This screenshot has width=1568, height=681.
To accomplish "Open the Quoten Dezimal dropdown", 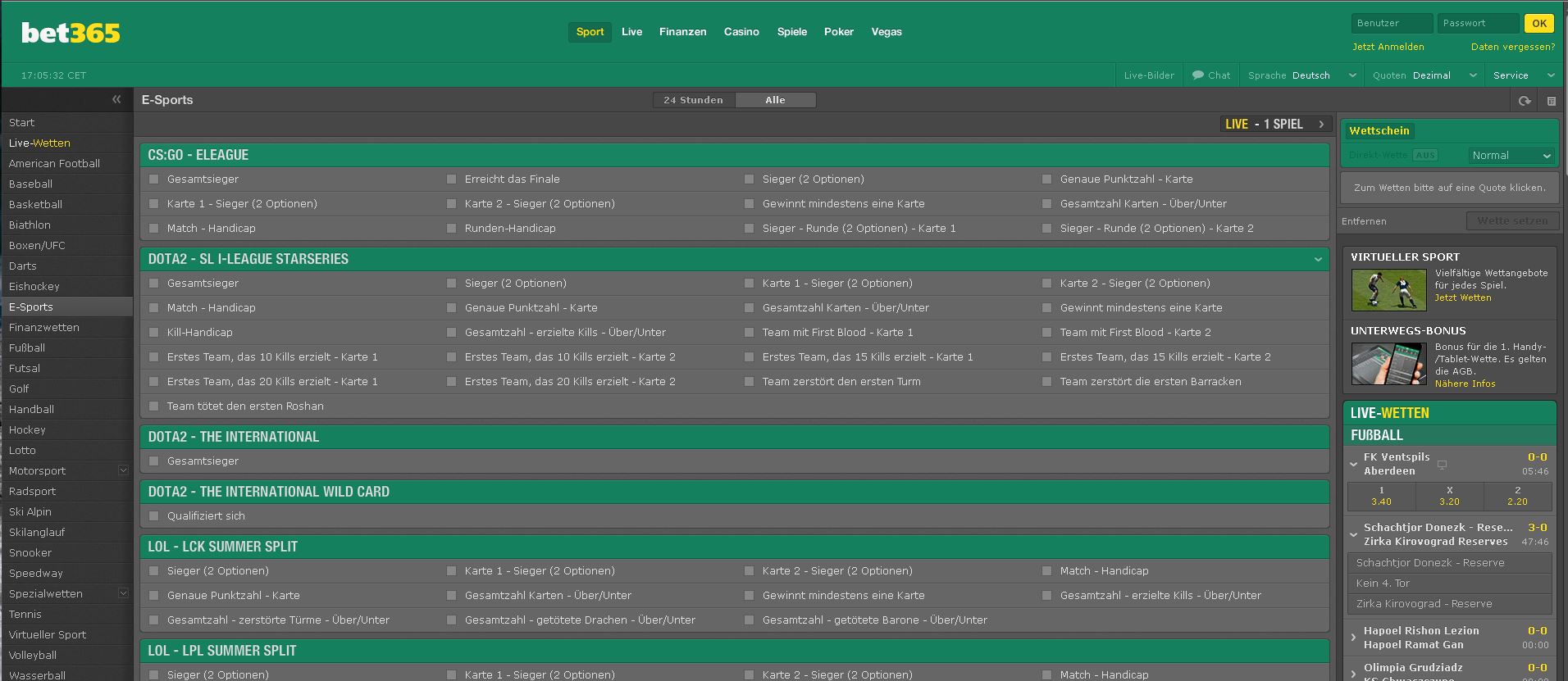I will point(1424,75).
